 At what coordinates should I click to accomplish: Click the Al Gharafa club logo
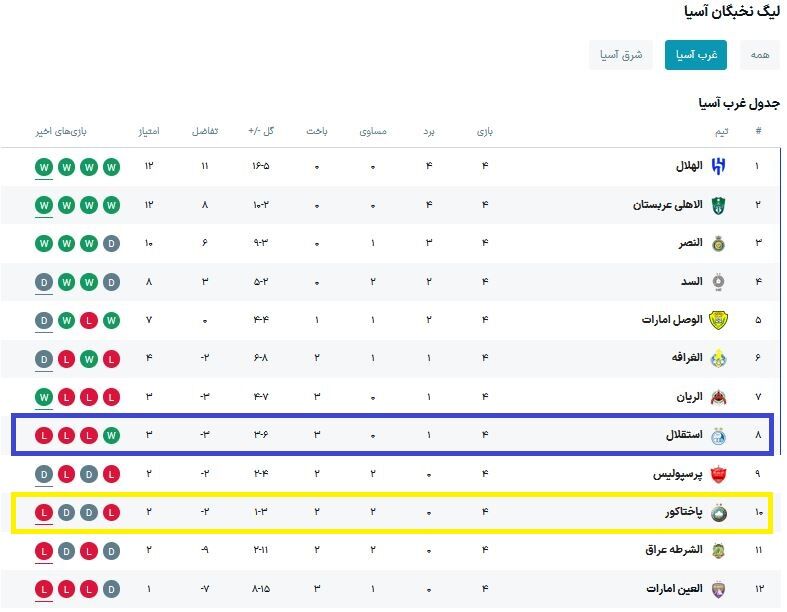(718, 358)
